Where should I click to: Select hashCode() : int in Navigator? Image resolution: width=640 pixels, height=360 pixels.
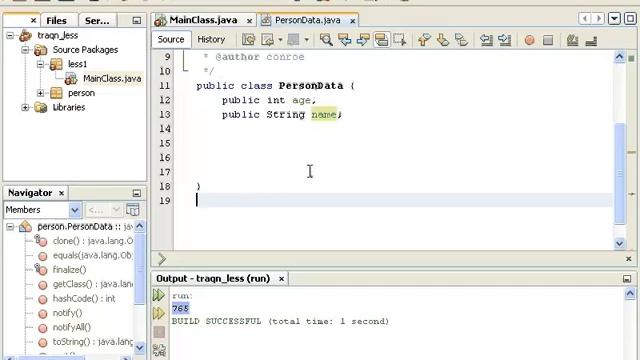pyautogui.click(x=84, y=298)
